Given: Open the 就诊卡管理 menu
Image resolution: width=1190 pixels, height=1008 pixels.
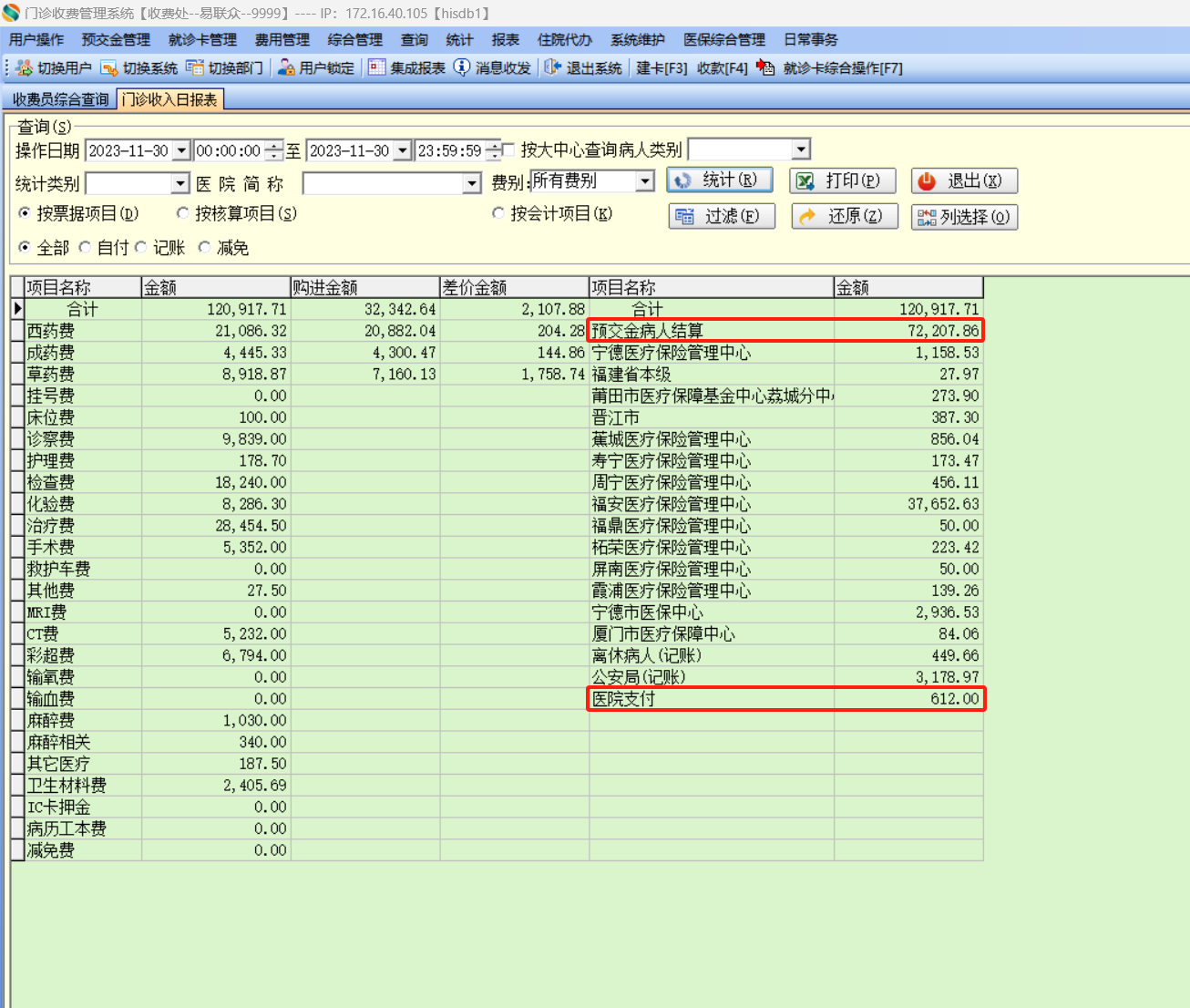Looking at the screenshot, I should (202, 40).
